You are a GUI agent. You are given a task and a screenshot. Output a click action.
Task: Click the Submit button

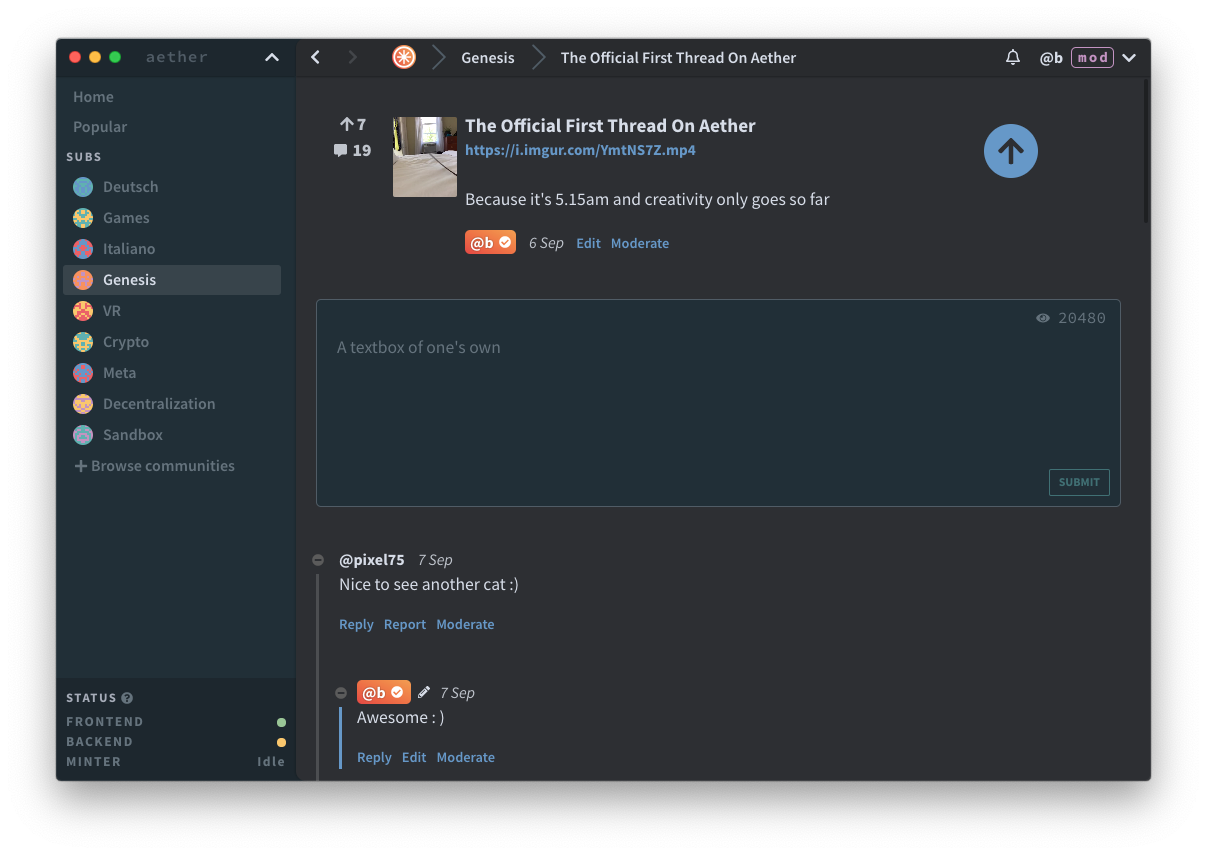point(1079,482)
